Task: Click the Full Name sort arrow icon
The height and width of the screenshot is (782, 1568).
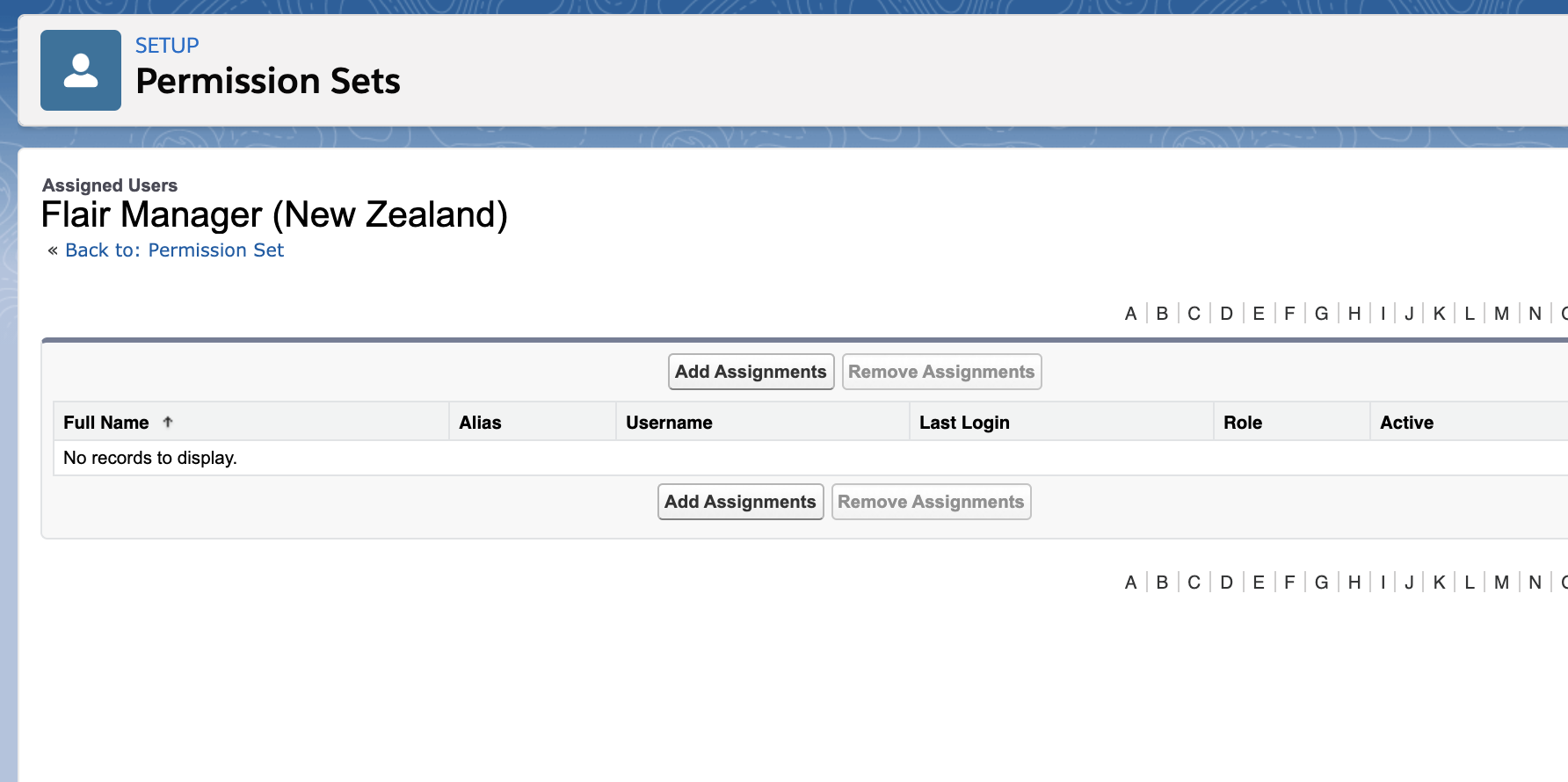Action: point(168,422)
